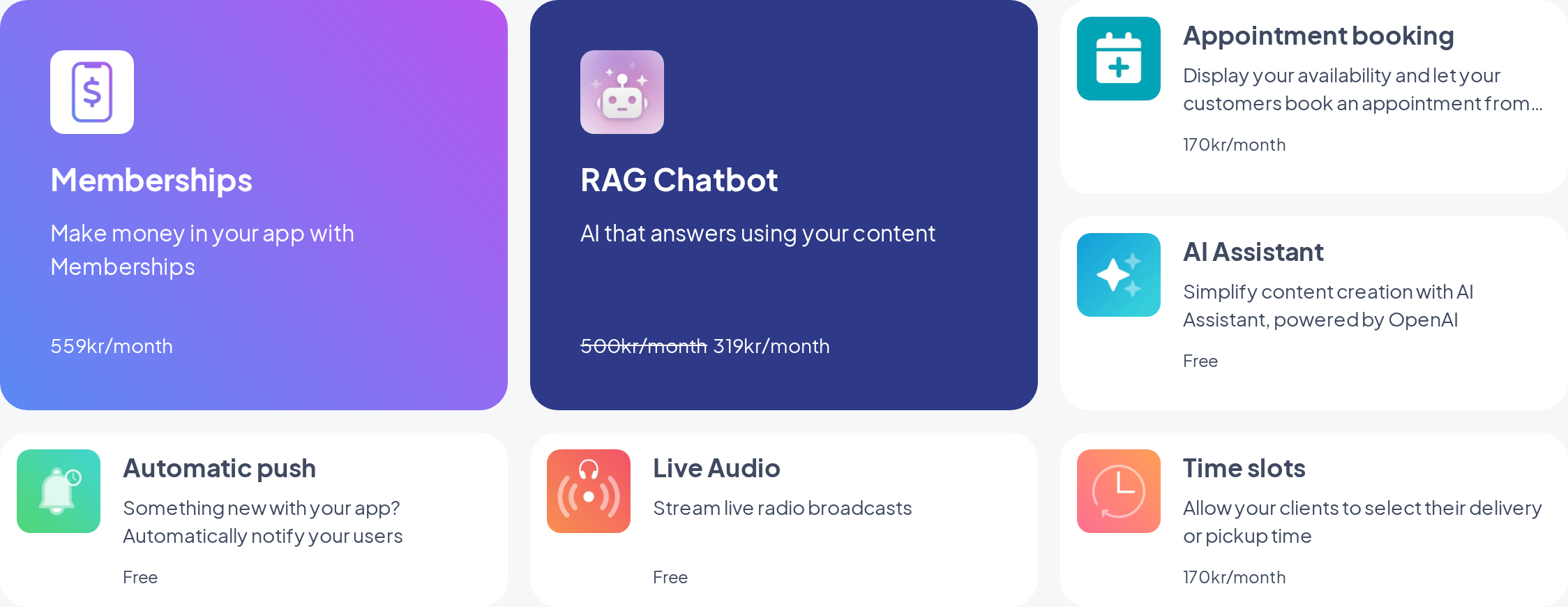
Task: Select the Time slots clock icon
Action: (x=1119, y=491)
